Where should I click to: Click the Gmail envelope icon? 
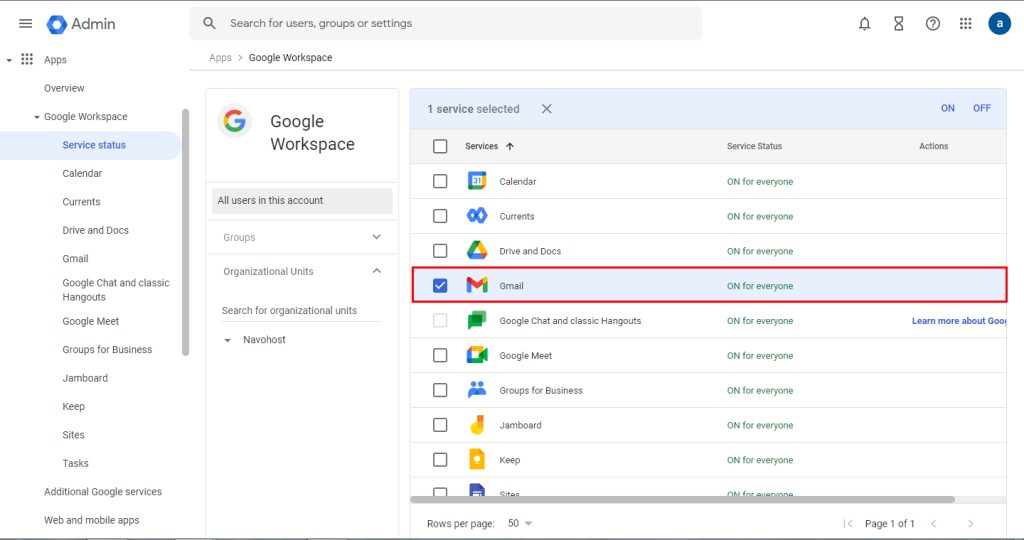coord(477,285)
